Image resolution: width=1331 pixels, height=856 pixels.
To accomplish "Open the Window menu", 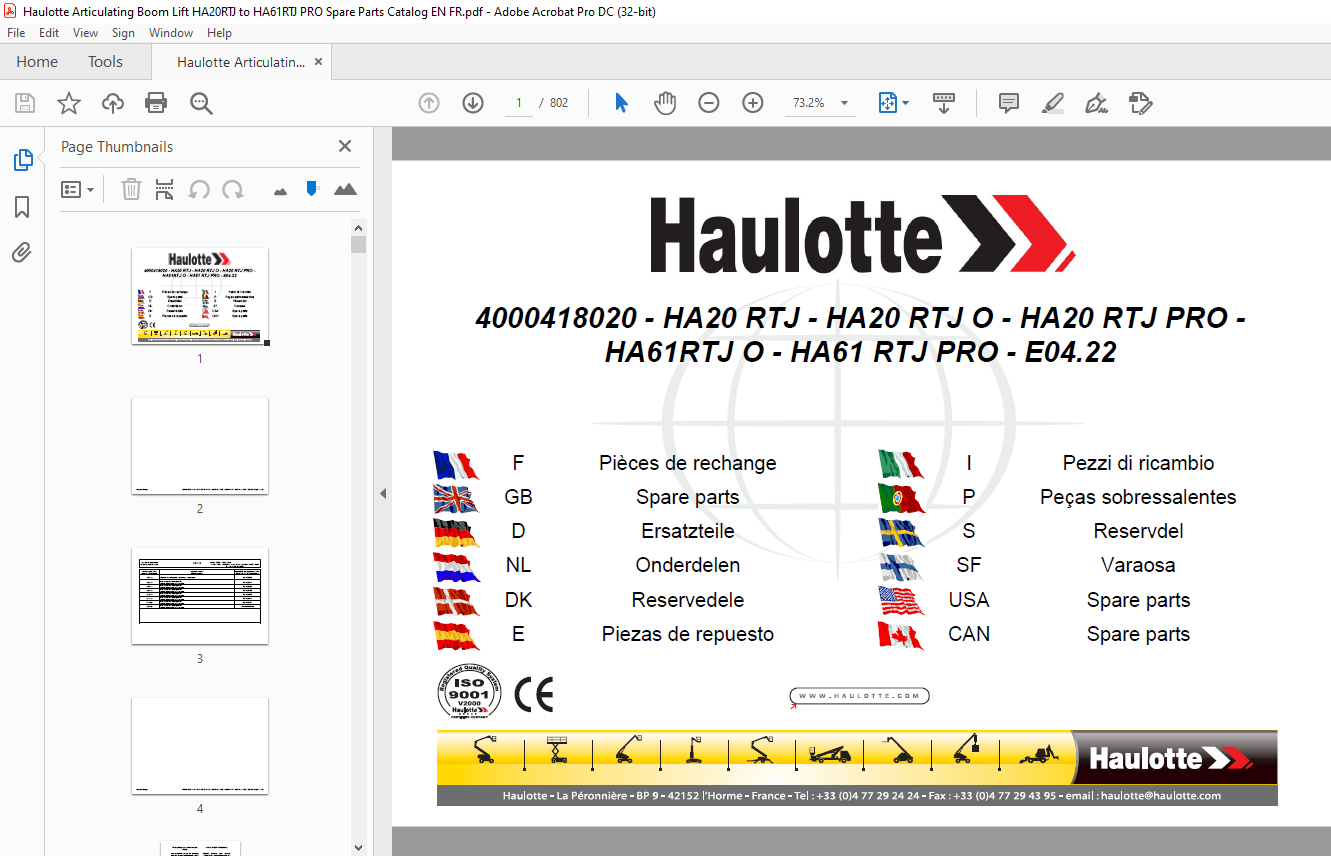I will pyautogui.click(x=171, y=33).
